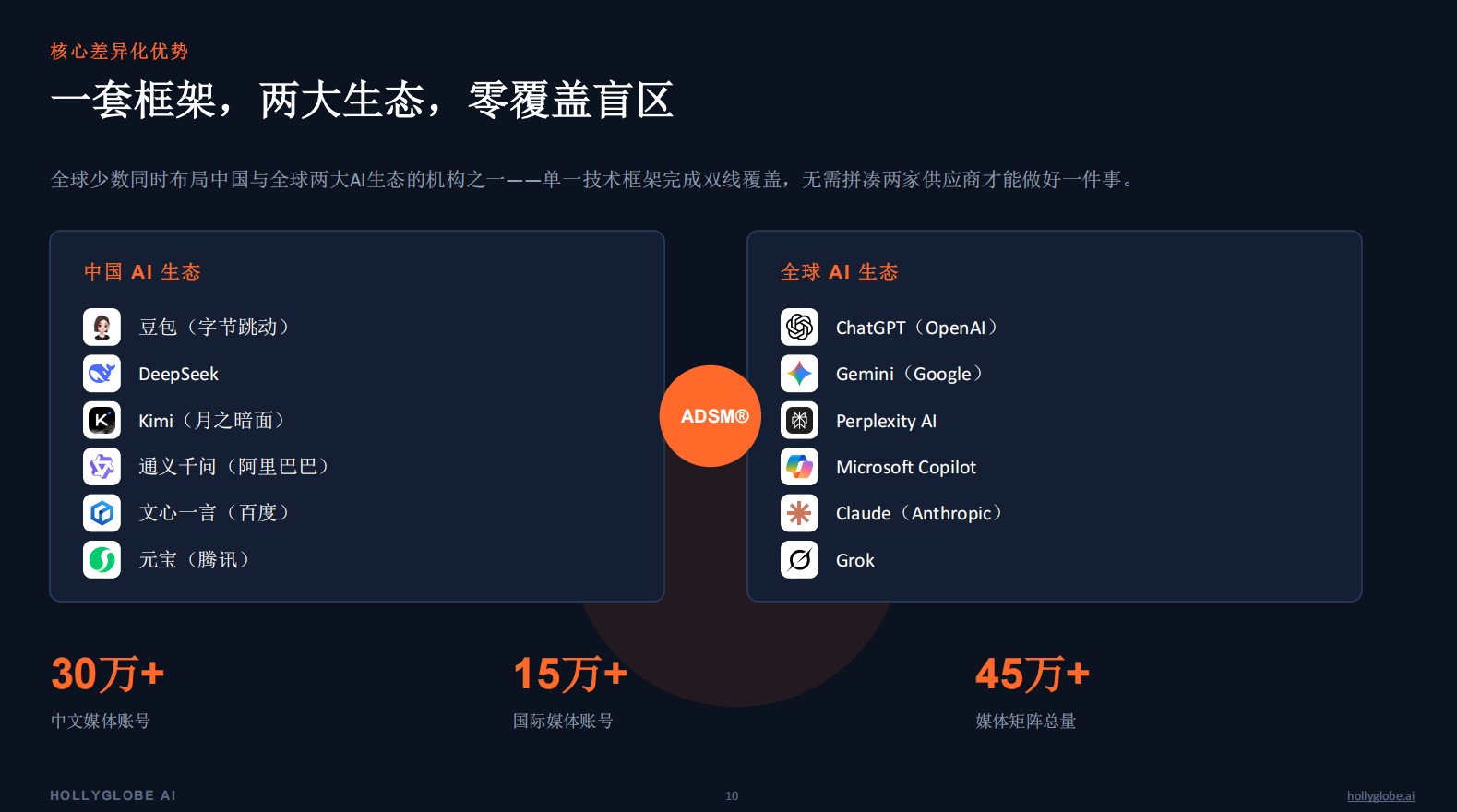
Task: Click the "30万+" statistic
Action: [108, 674]
